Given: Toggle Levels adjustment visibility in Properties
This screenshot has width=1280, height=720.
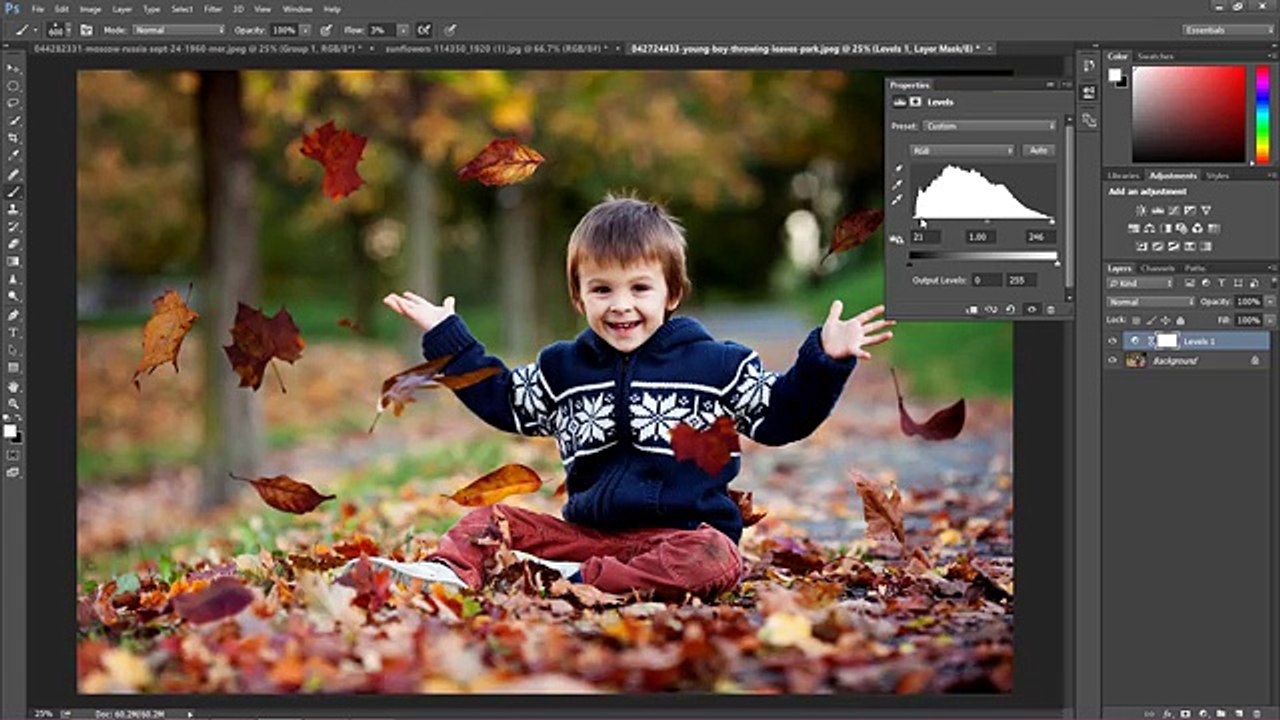Looking at the screenshot, I should coord(1031,310).
